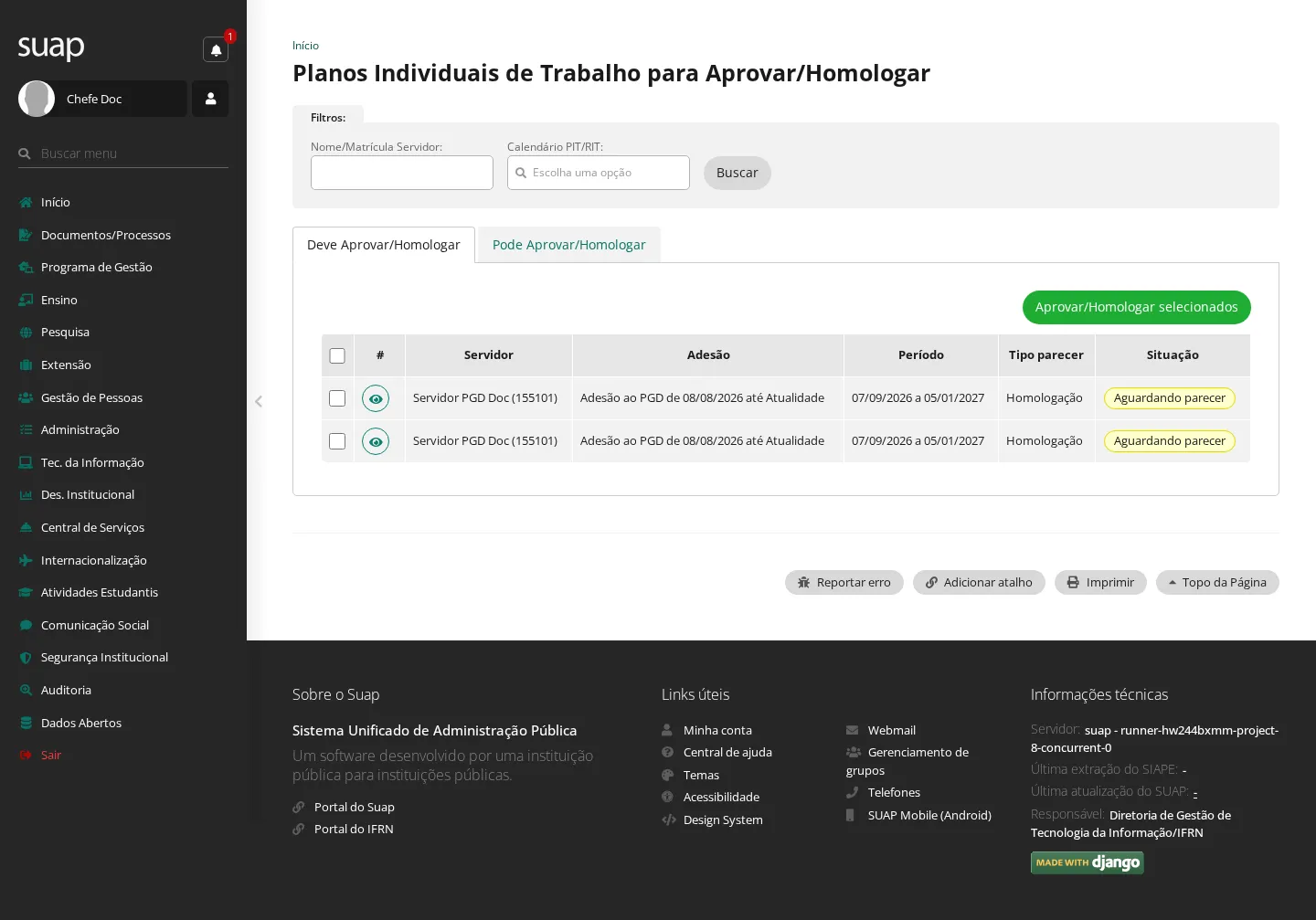Open the Webmail footer link
This screenshot has width=1316, height=920.
click(892, 730)
